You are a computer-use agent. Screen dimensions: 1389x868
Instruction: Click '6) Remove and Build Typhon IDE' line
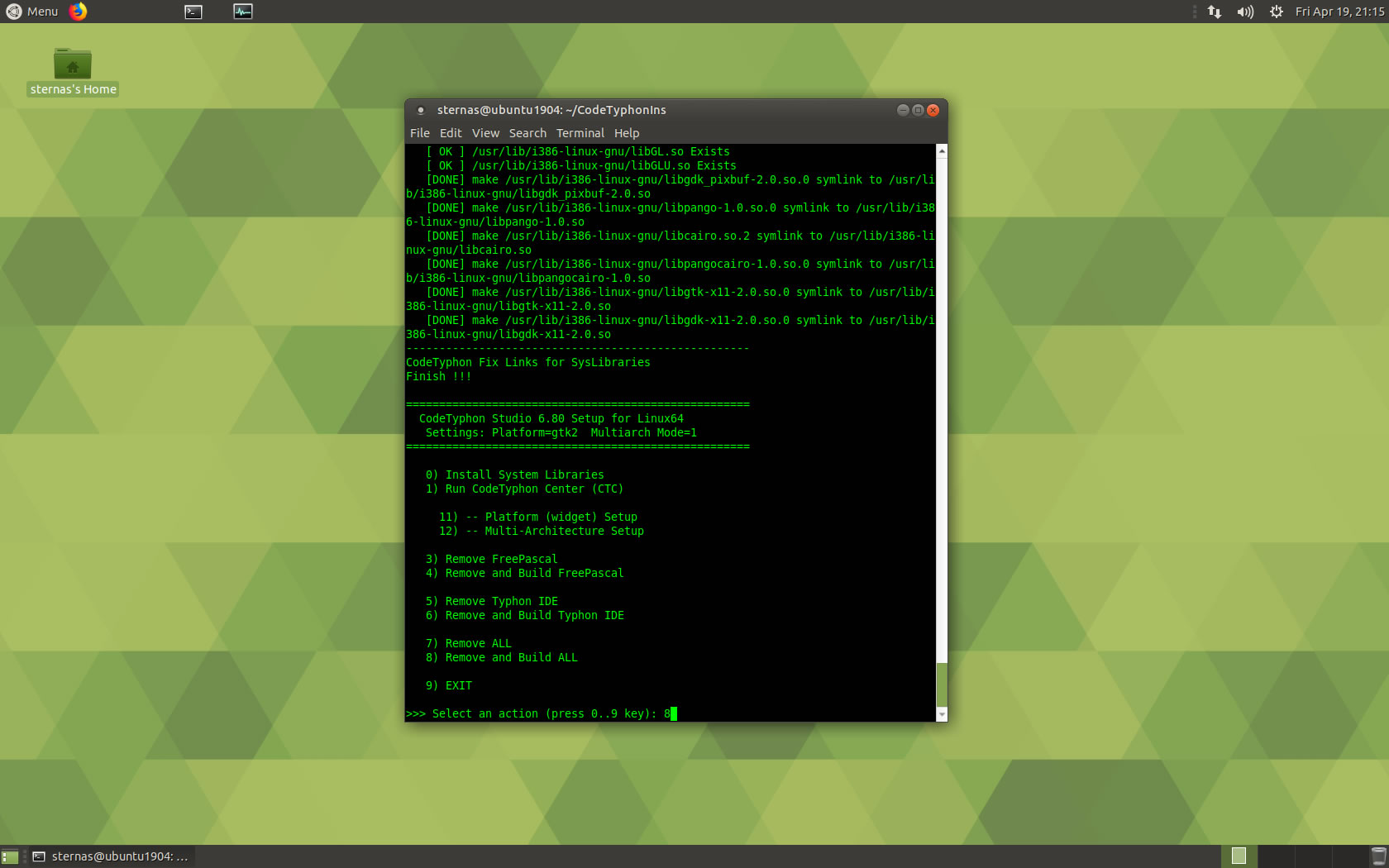[x=525, y=616]
